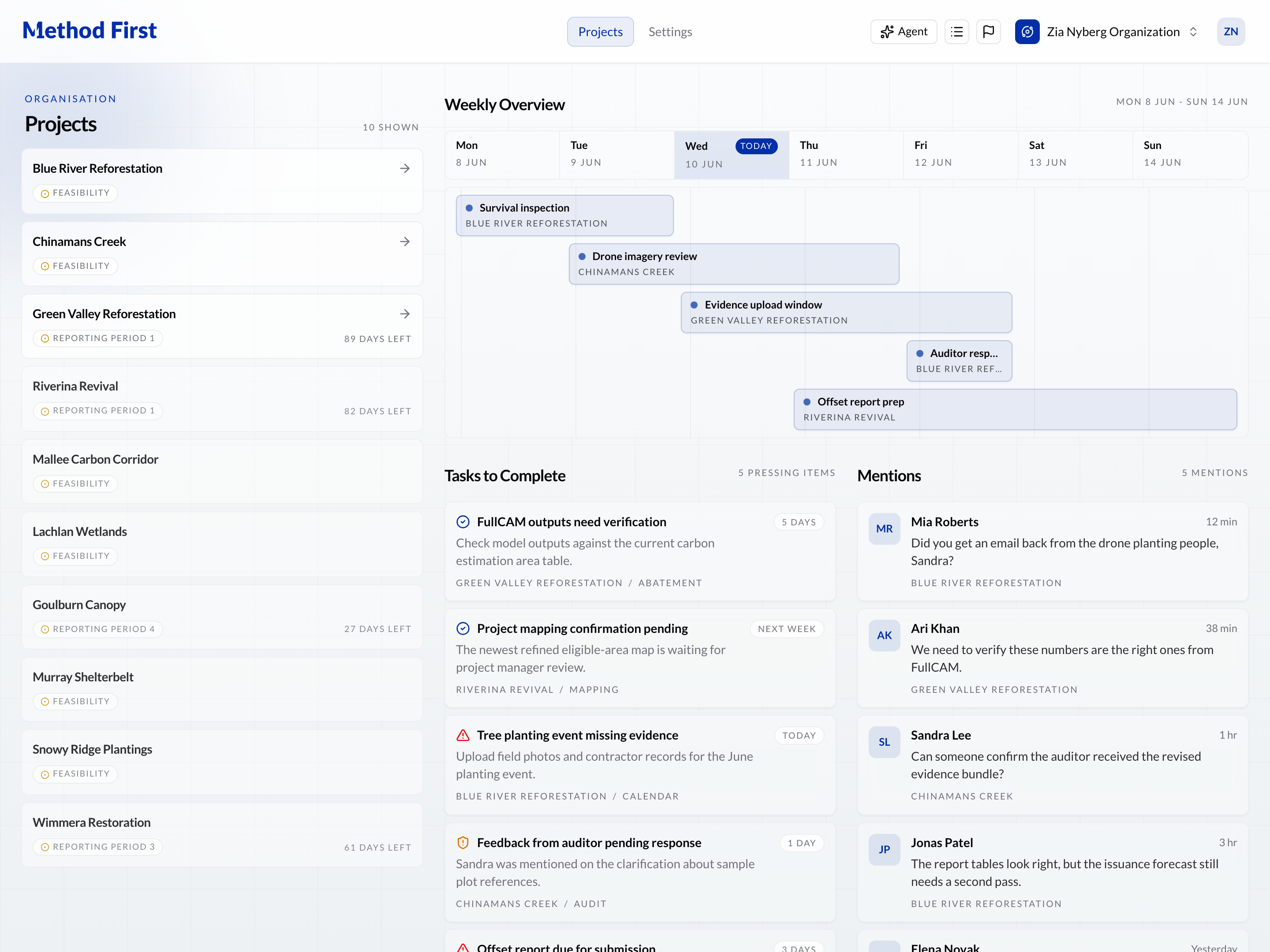Click '5 PRESSING ITEMS' counter text
The width and height of the screenshot is (1270, 952).
click(x=787, y=473)
